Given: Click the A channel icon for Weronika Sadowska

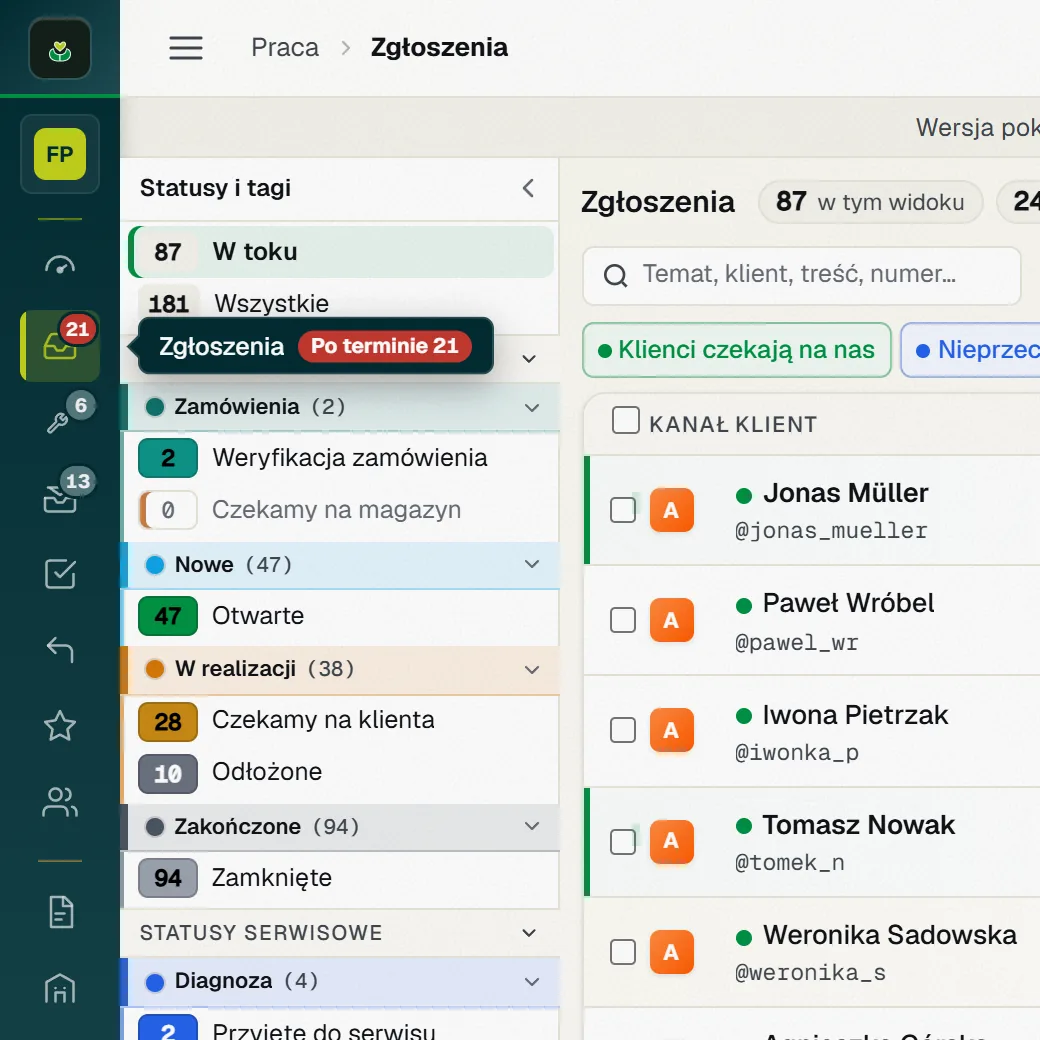Looking at the screenshot, I should point(671,951).
